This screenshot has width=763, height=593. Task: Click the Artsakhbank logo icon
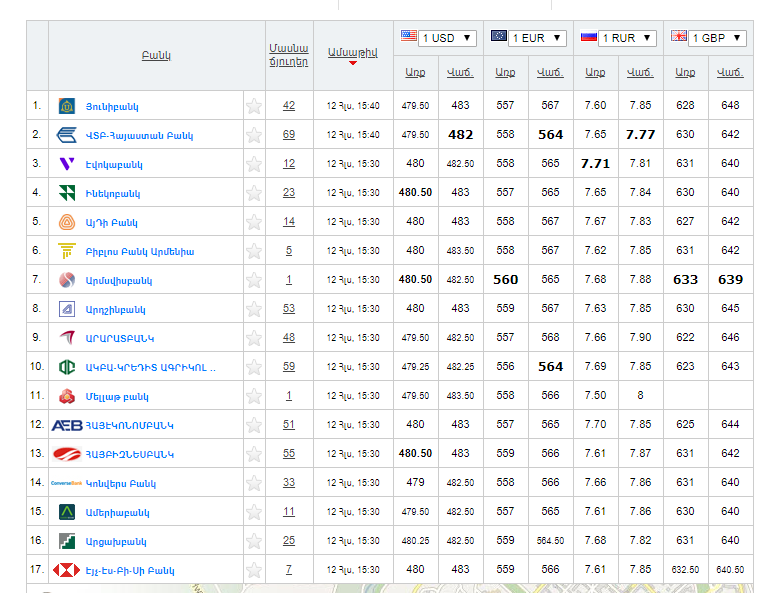coord(67,541)
